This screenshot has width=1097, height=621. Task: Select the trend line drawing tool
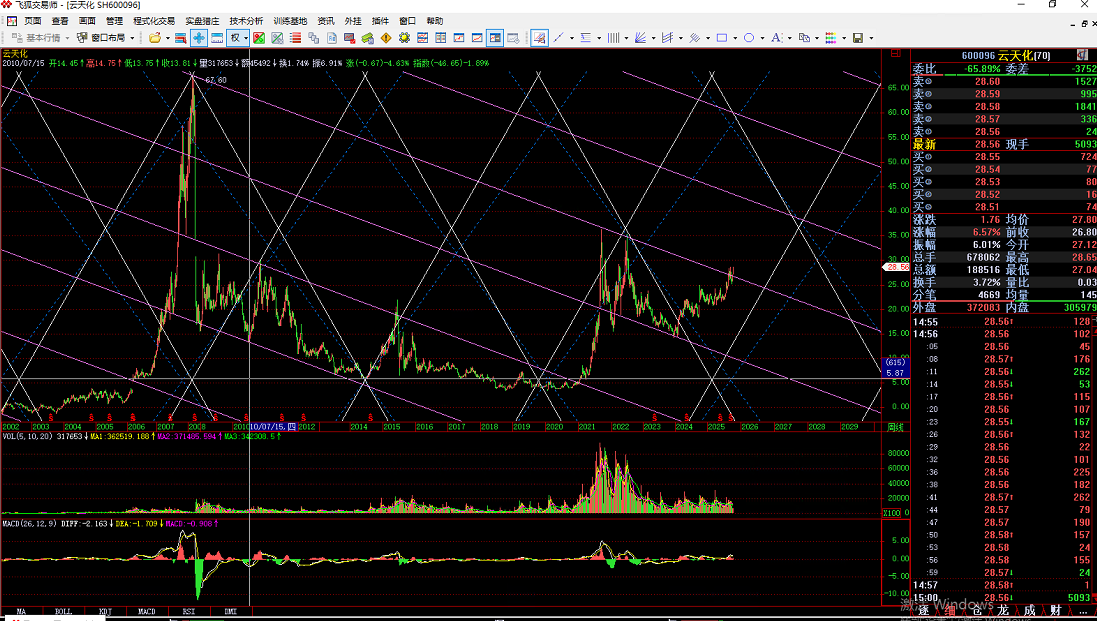pos(558,38)
